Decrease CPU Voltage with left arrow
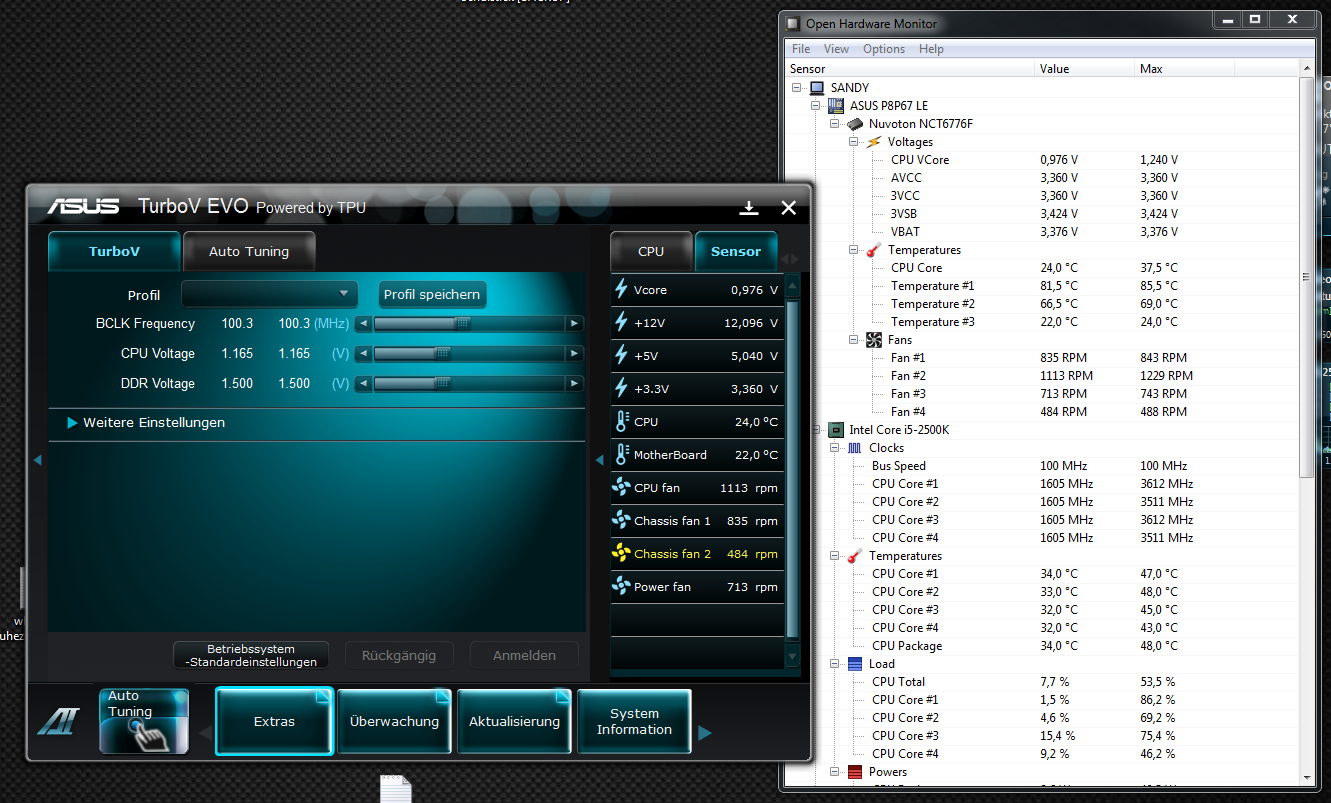 click(364, 354)
